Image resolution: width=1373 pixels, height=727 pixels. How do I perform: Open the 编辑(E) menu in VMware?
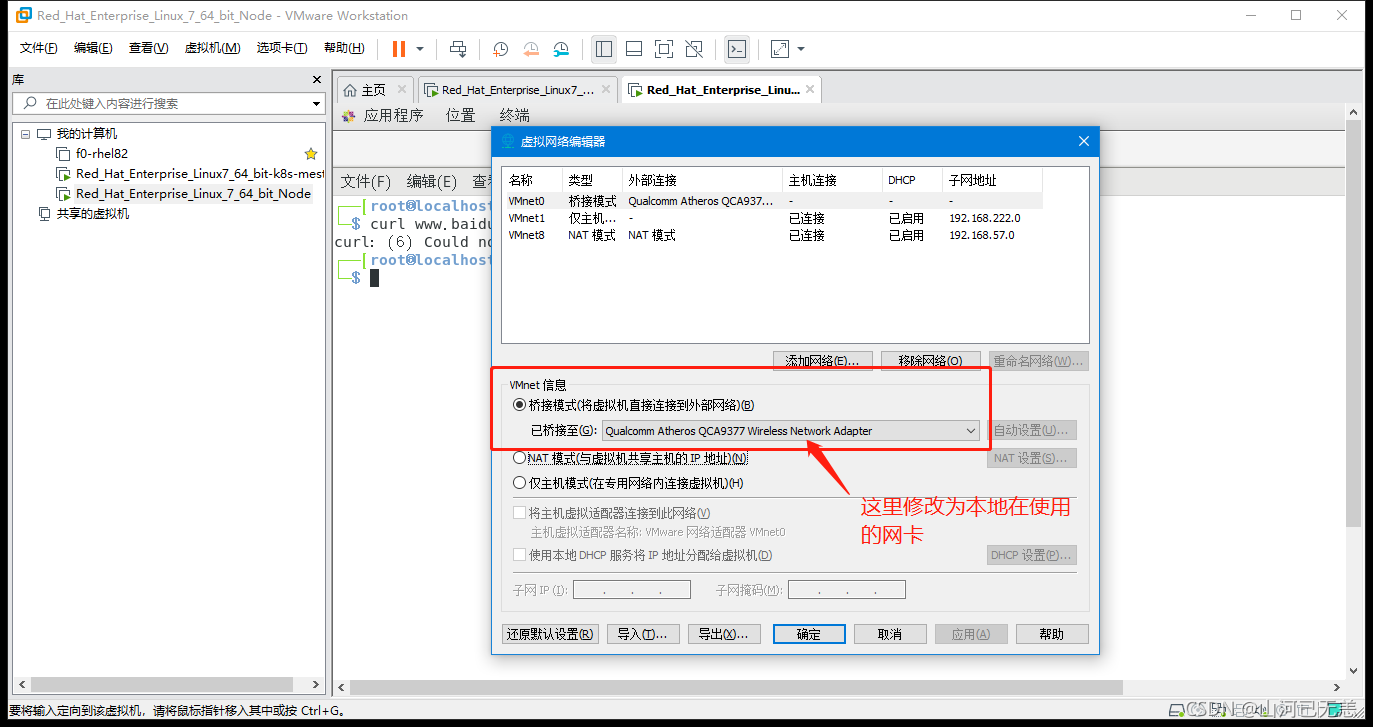tap(93, 48)
